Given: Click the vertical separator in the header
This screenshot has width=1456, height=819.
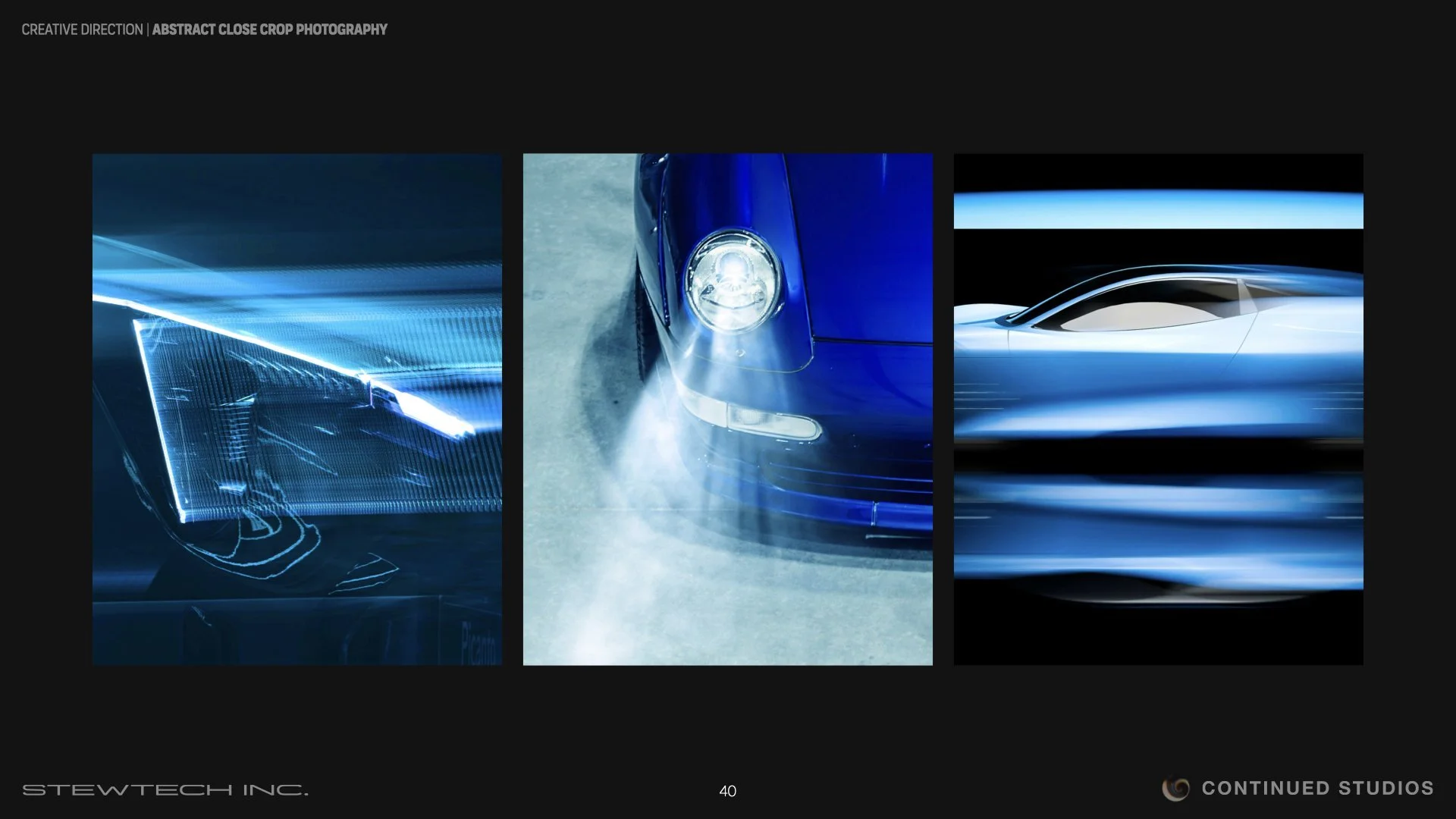Looking at the screenshot, I should tap(148, 30).
